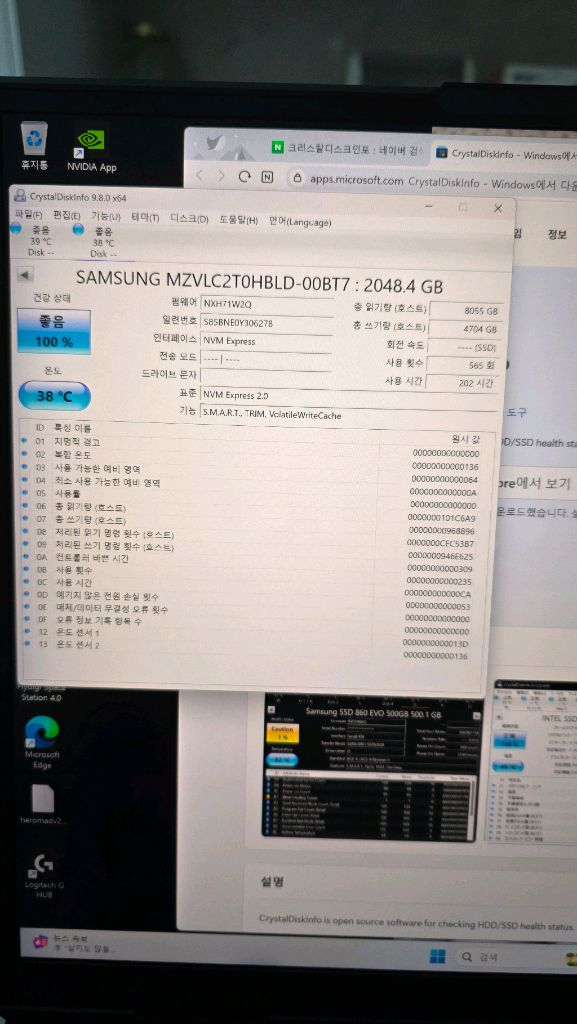Open the Samsung SSD 860 EVO screenshot thumbnail
577x1024 pixels.
[372, 767]
